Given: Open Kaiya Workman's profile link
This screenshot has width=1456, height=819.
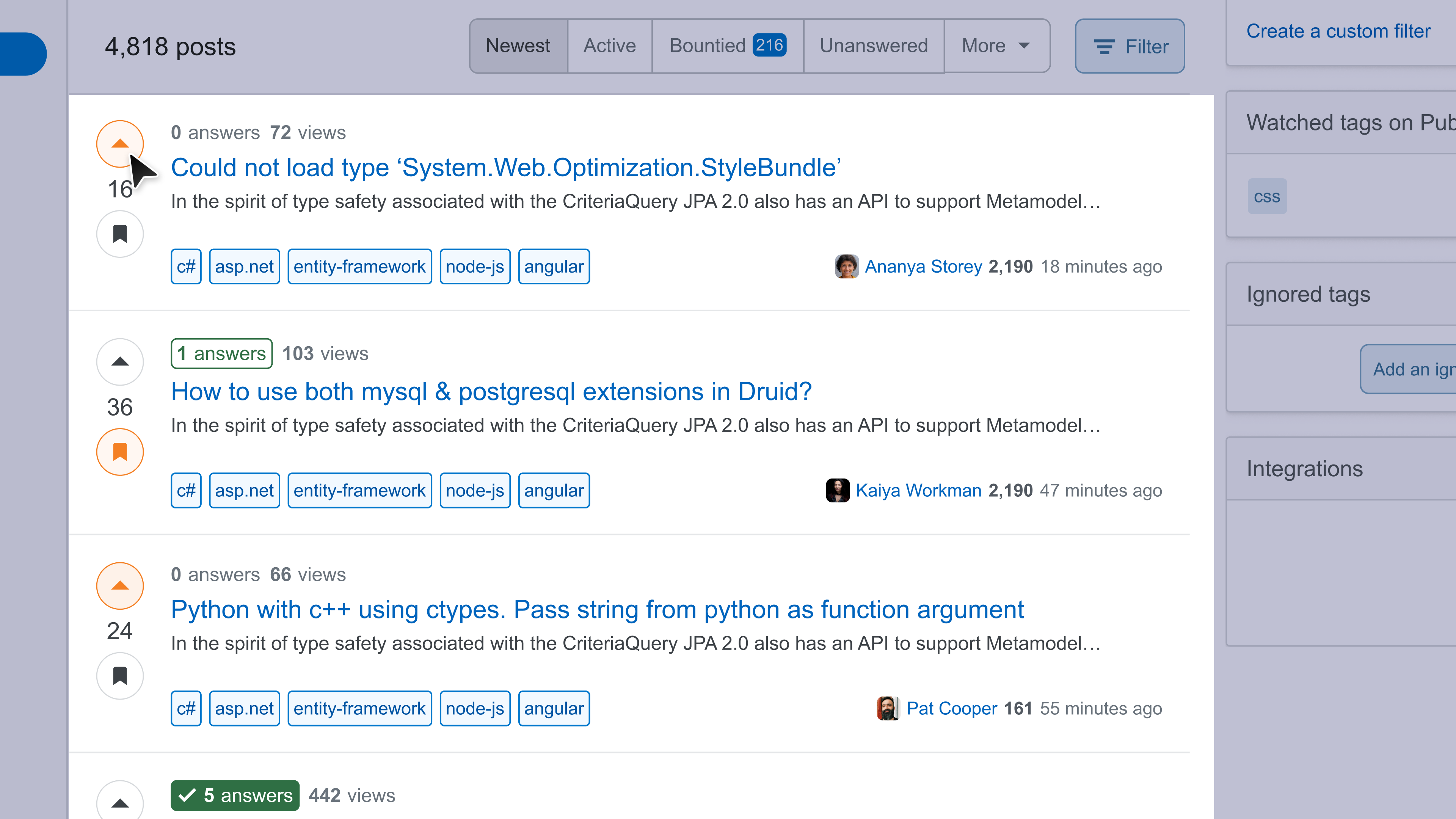Looking at the screenshot, I should point(918,490).
